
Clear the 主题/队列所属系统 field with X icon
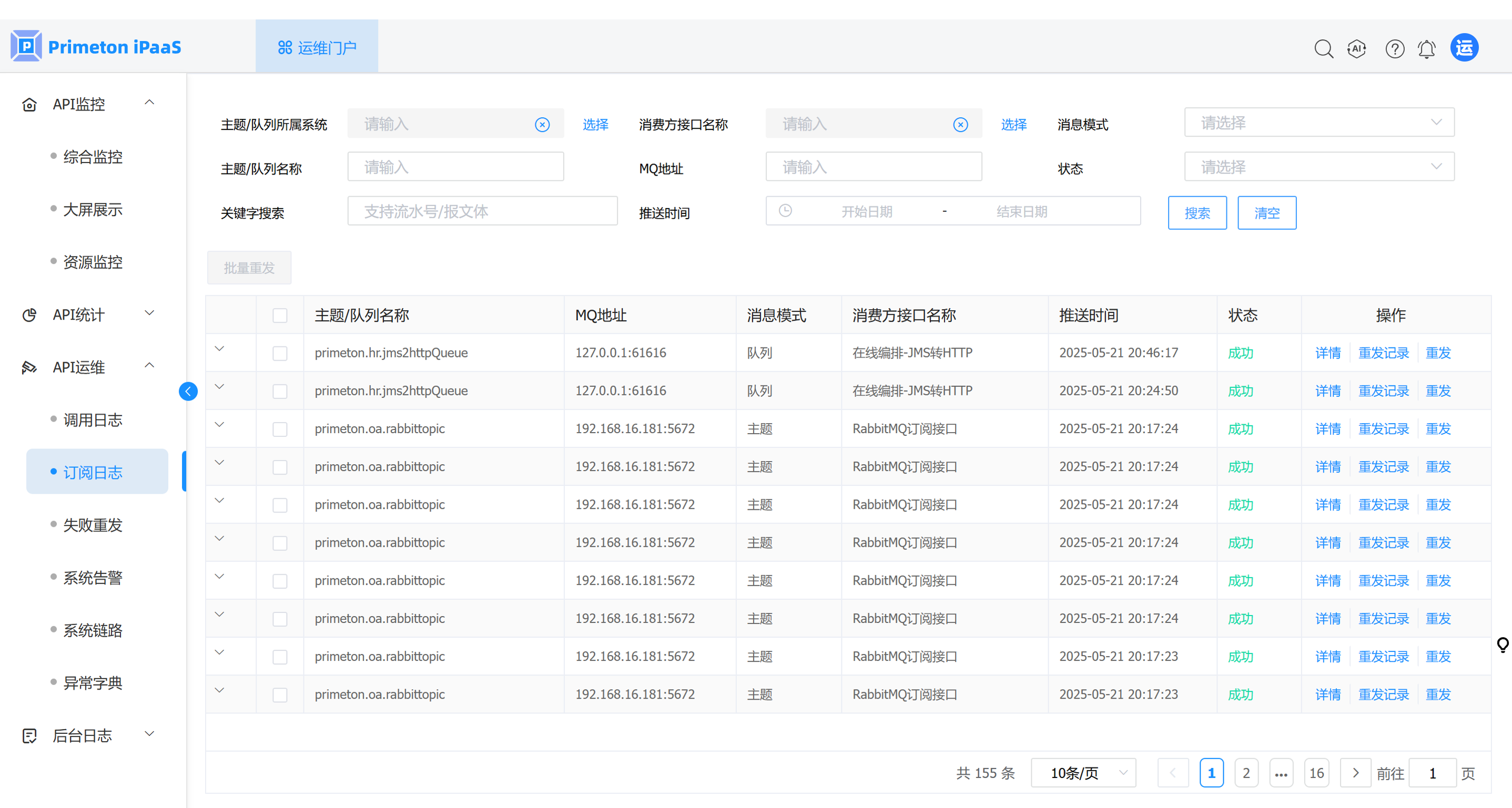pyautogui.click(x=542, y=125)
